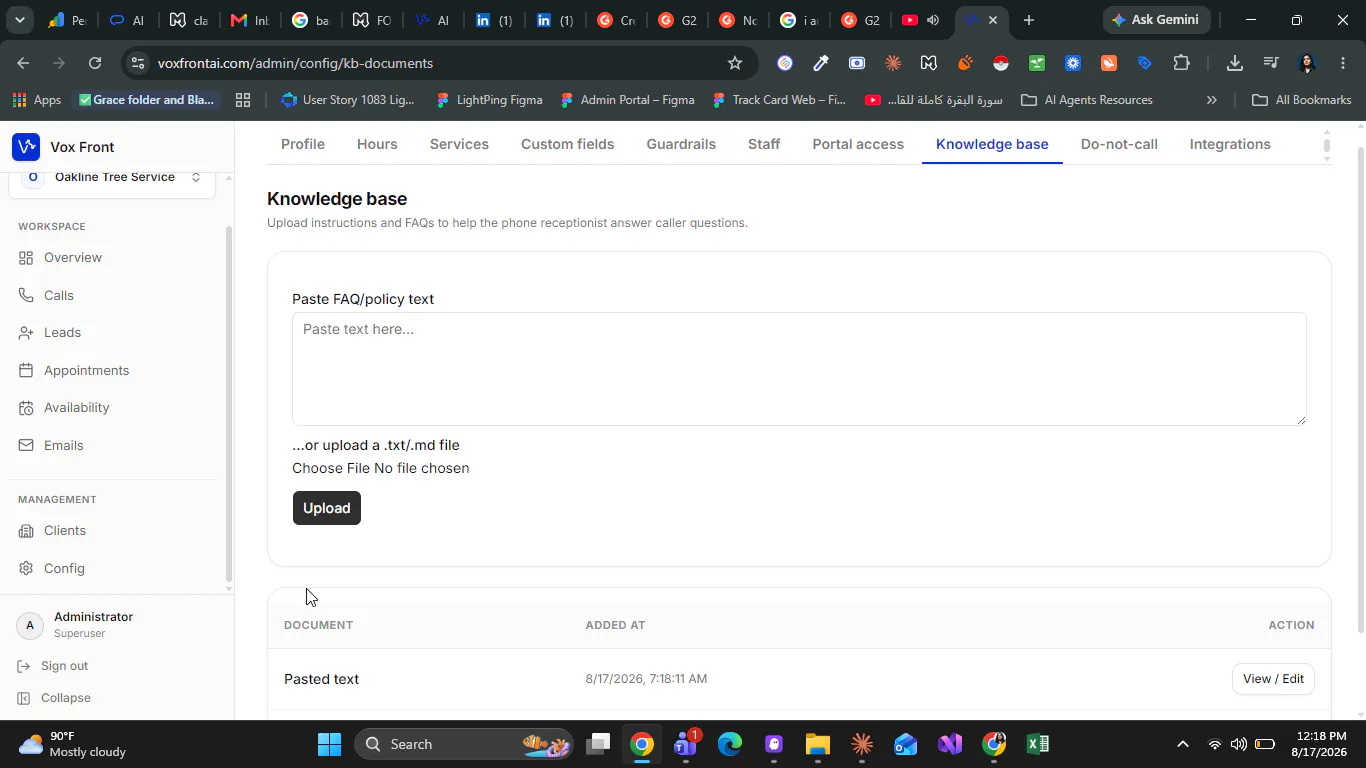Image resolution: width=1366 pixels, height=768 pixels.
Task: Click the Choose File button
Action: 331,468
